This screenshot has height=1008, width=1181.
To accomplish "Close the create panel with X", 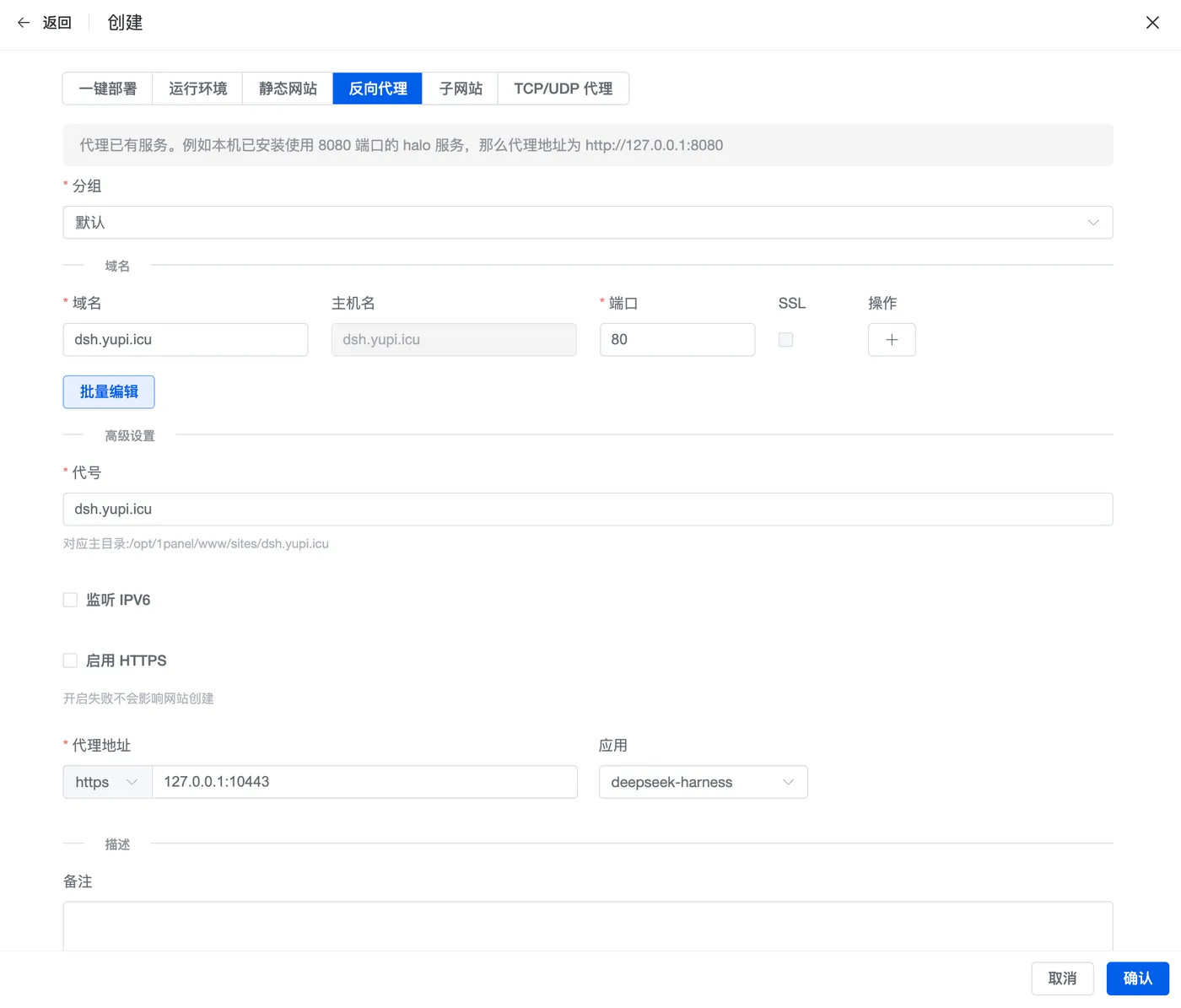I will pyautogui.click(x=1152, y=23).
